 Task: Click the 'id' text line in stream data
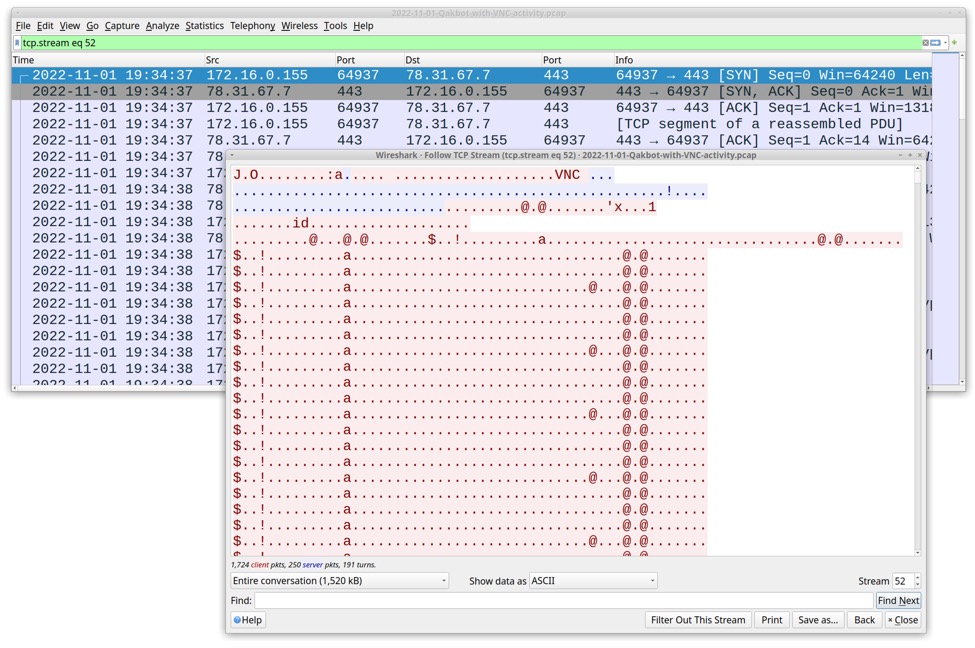[x=301, y=223]
